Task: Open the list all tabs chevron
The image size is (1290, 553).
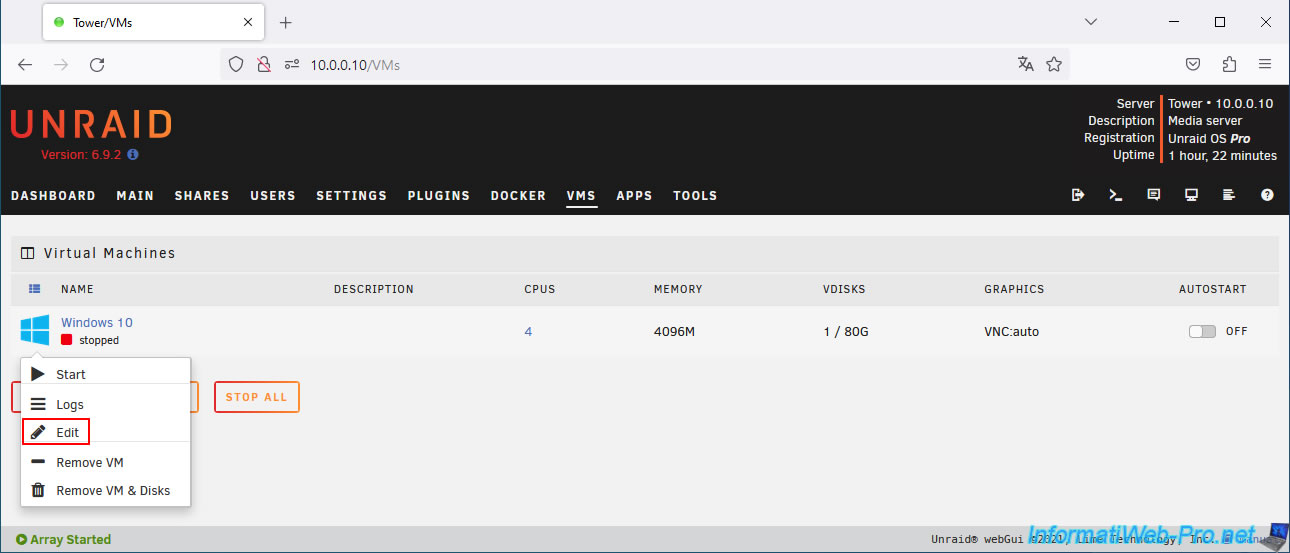Action: (1091, 21)
